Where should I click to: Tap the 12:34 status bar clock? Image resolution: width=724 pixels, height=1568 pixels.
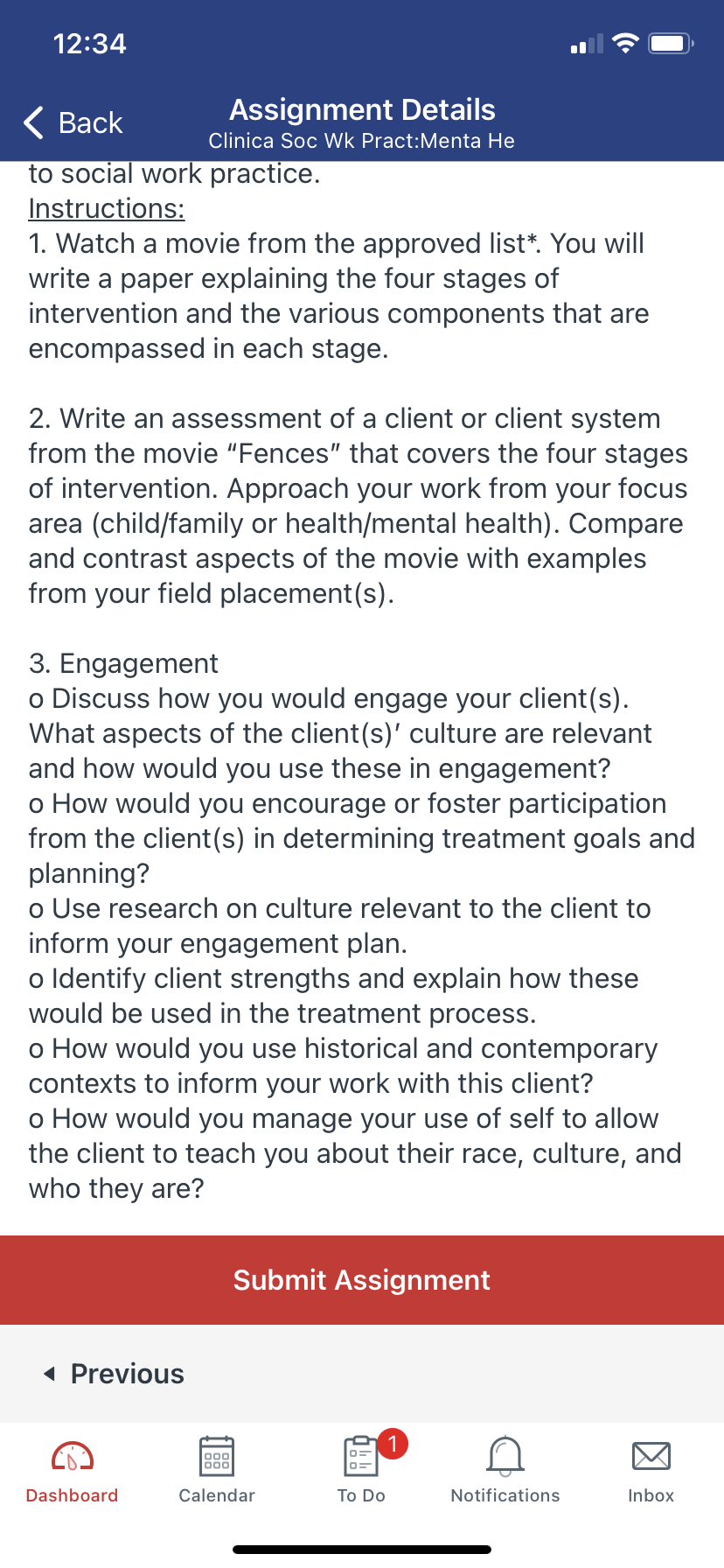[90, 44]
